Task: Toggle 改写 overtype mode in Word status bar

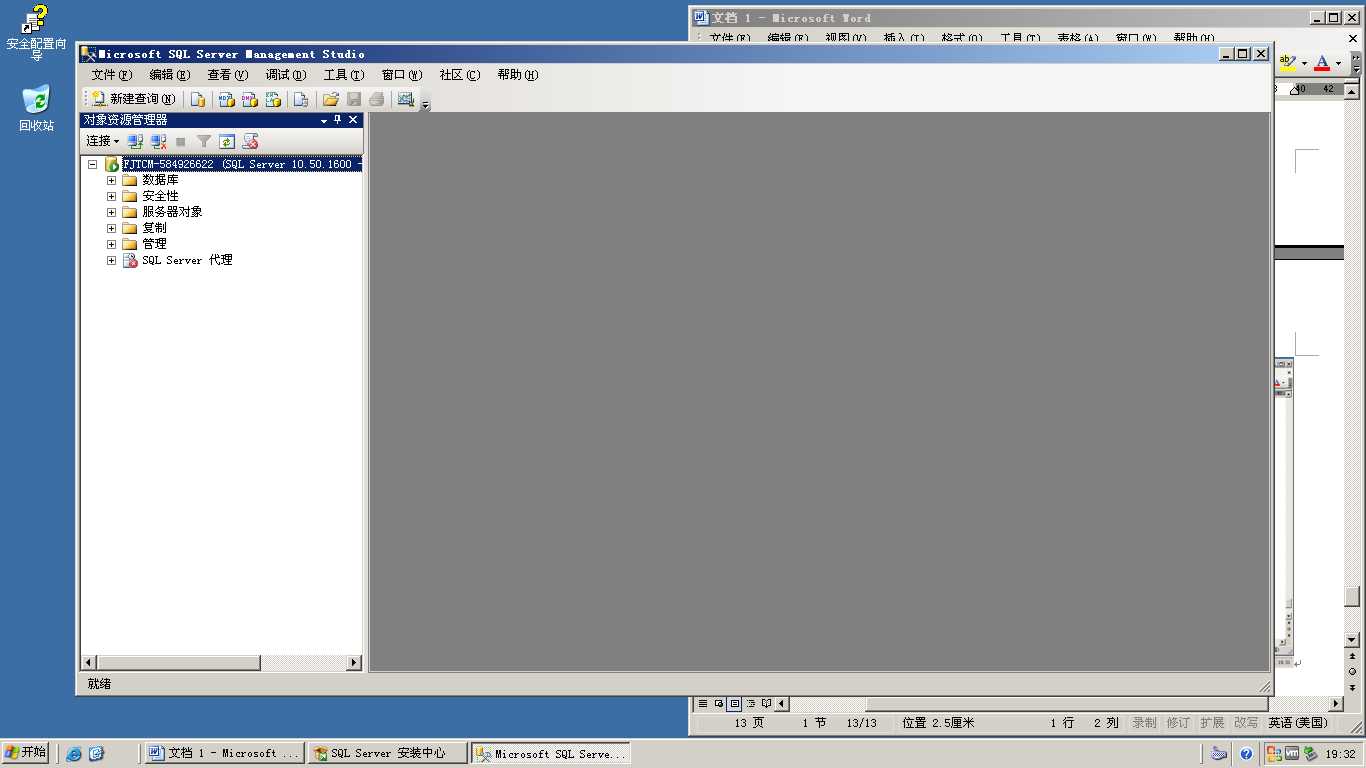Action: point(1246,723)
